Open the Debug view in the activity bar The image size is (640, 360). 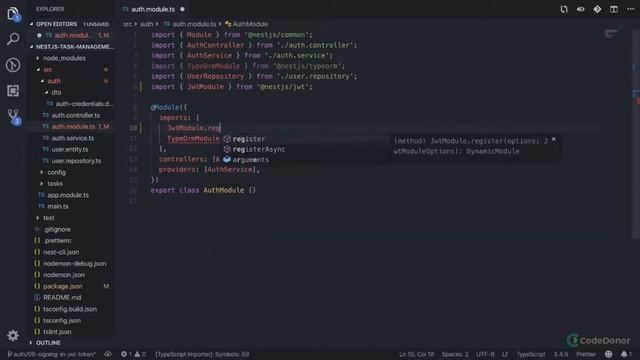pyautogui.click(x=13, y=65)
